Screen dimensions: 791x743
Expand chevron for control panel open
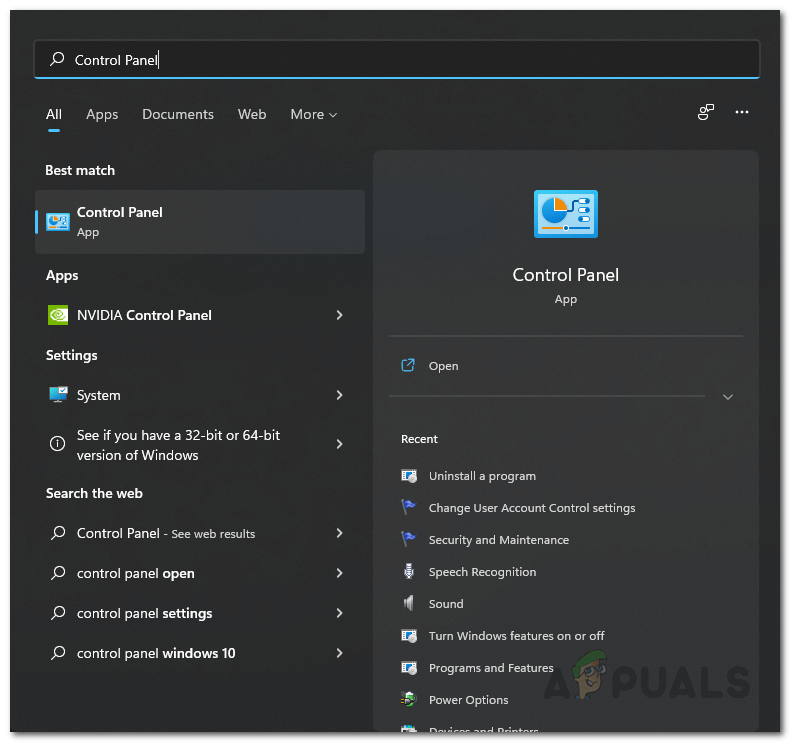pos(340,573)
